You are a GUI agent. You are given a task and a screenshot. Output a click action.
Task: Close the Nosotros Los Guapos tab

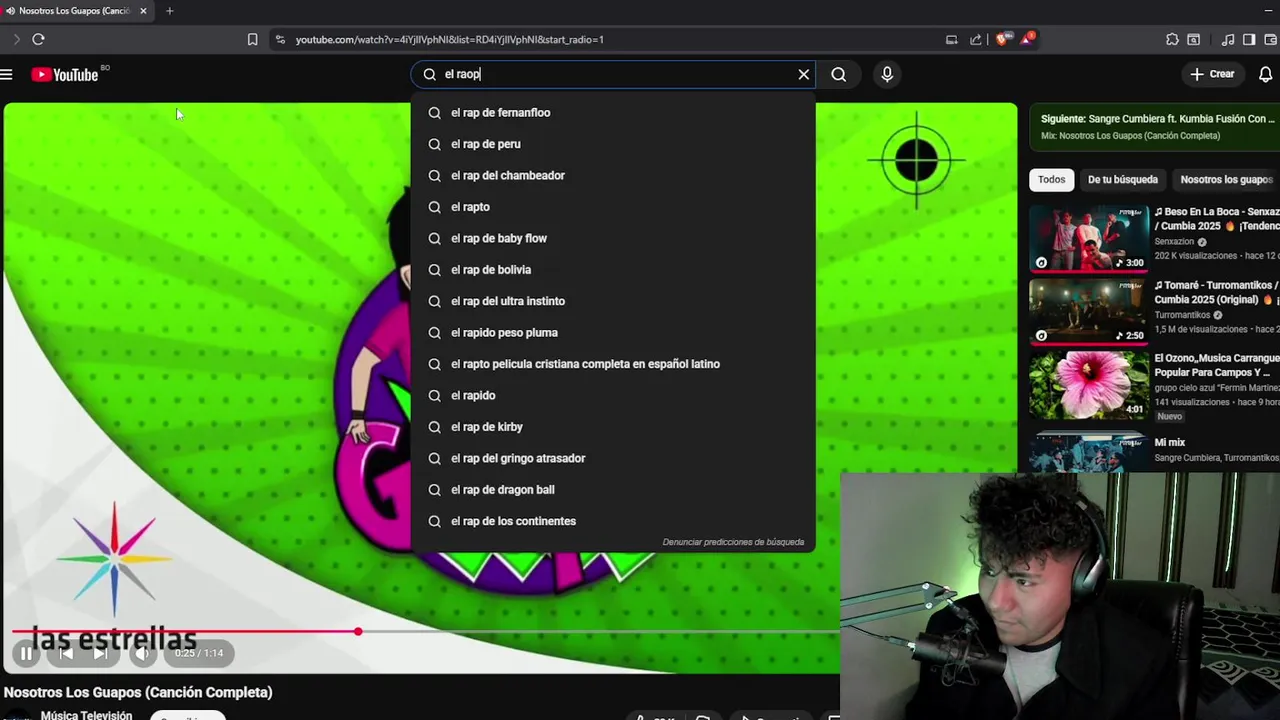tap(143, 11)
